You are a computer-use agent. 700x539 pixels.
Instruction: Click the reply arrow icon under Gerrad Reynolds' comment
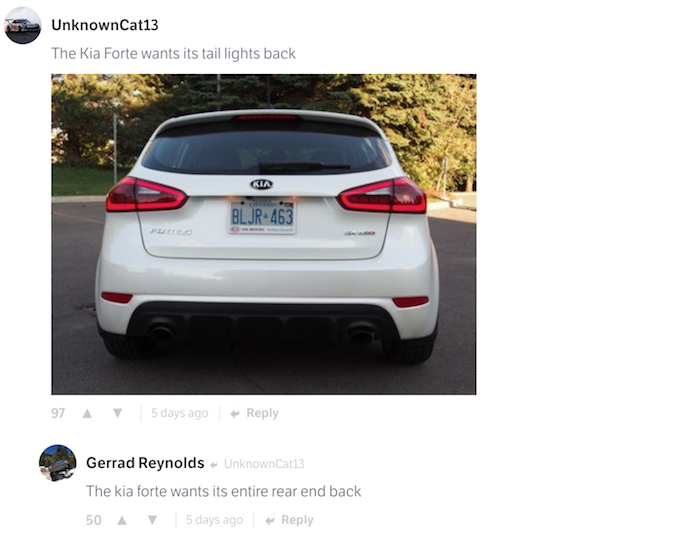pos(270,521)
